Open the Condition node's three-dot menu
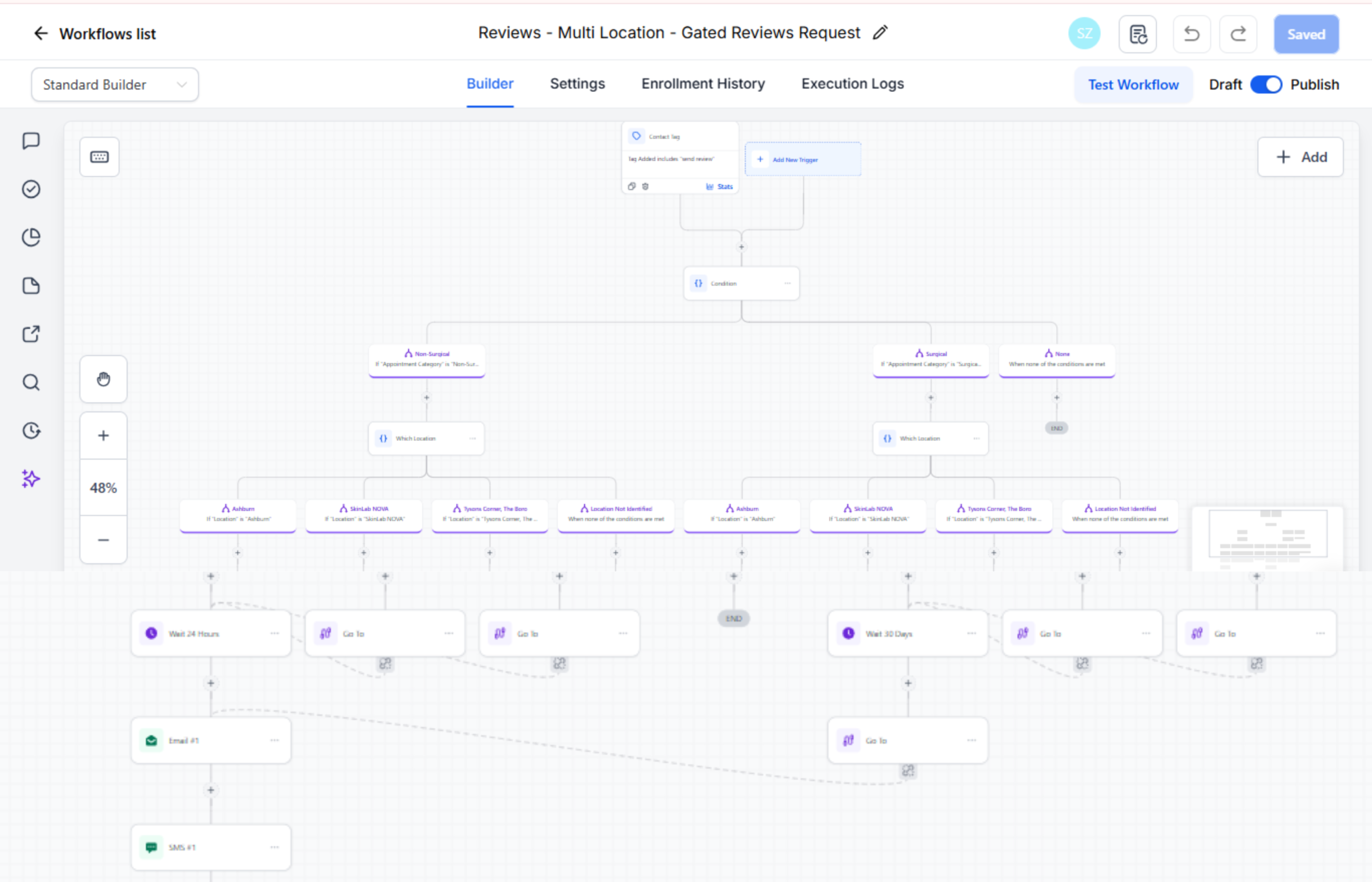Viewport: 1372px width, 882px height. (x=787, y=283)
